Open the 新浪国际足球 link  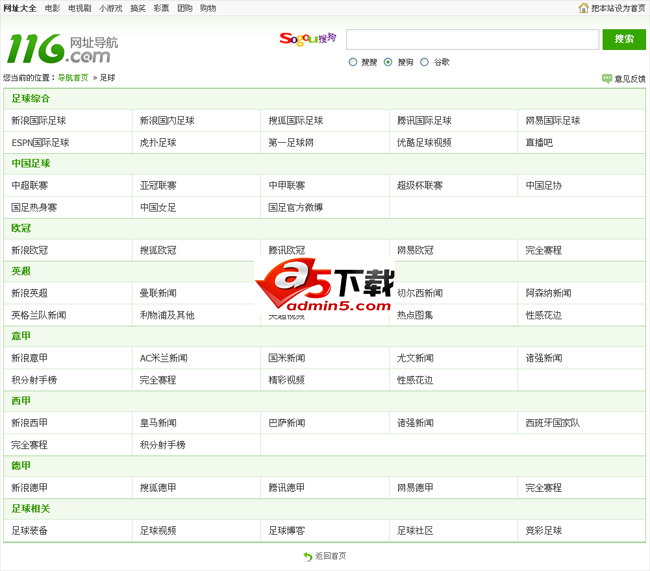(39, 121)
